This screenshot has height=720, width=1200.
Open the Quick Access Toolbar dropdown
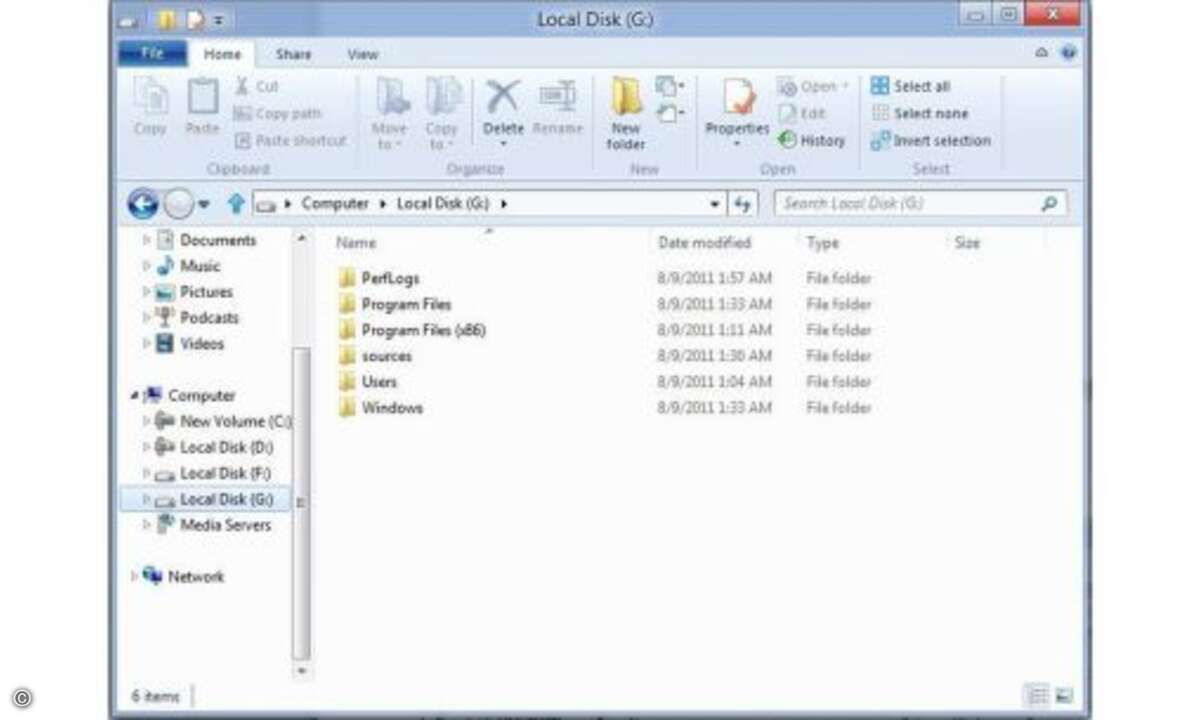(x=219, y=19)
